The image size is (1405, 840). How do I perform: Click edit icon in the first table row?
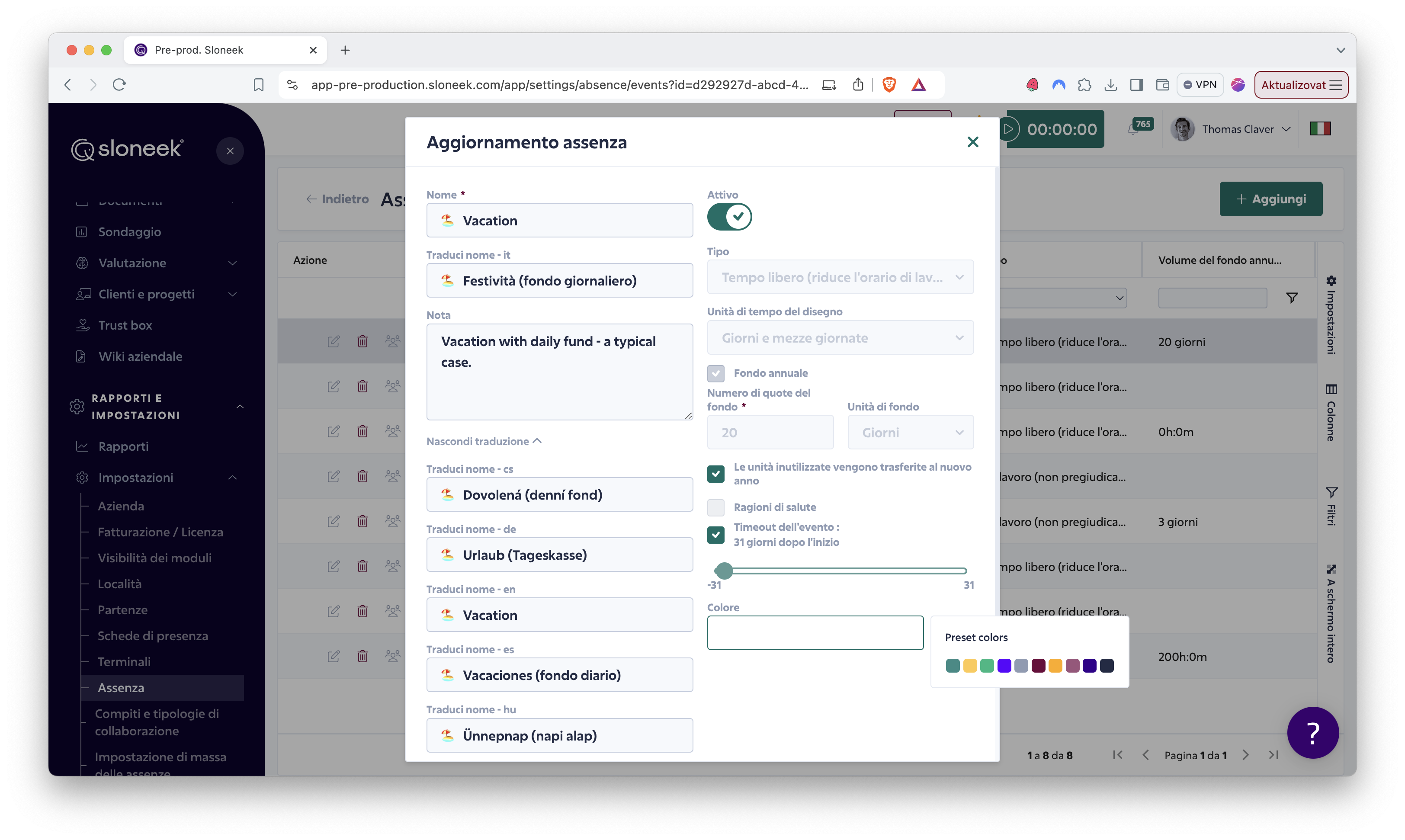pos(334,341)
